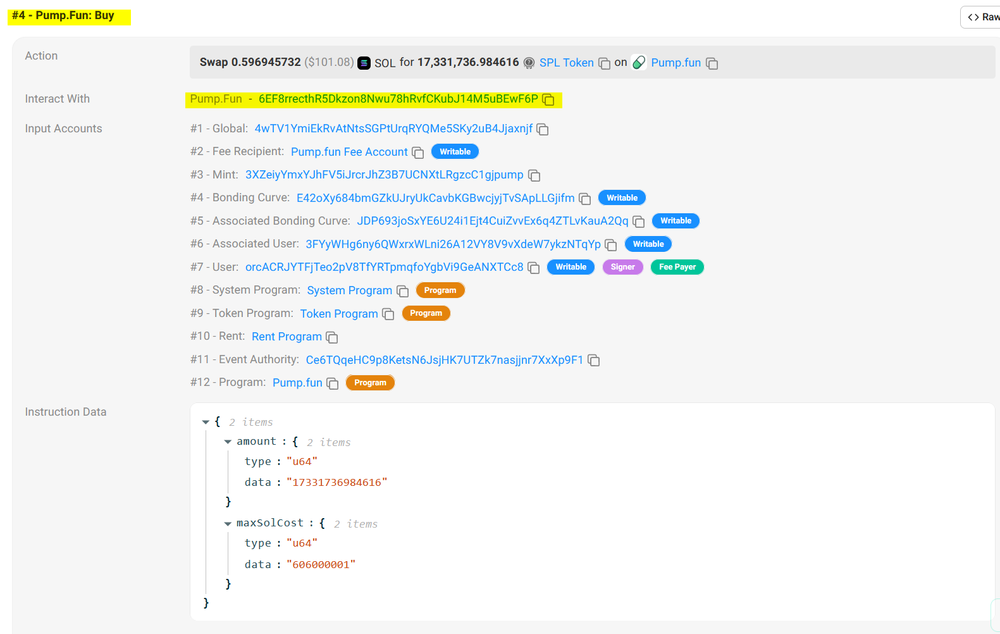Copy the Mint account address
The height and width of the screenshot is (634, 1000).
click(x=534, y=175)
